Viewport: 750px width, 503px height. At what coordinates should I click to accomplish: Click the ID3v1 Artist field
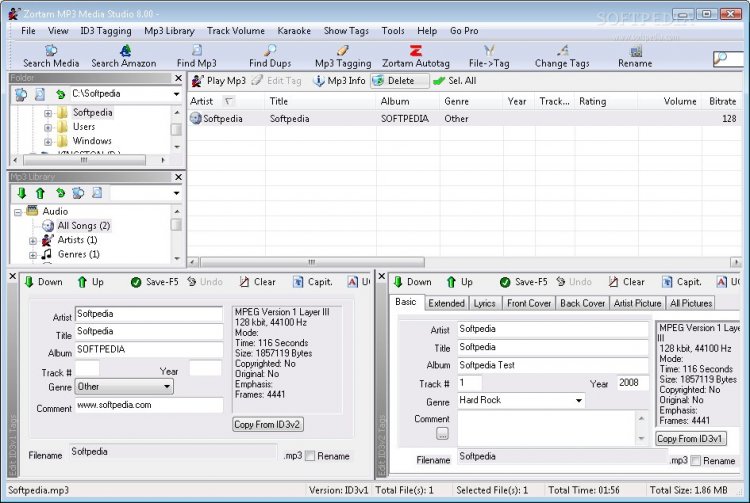[x=149, y=314]
